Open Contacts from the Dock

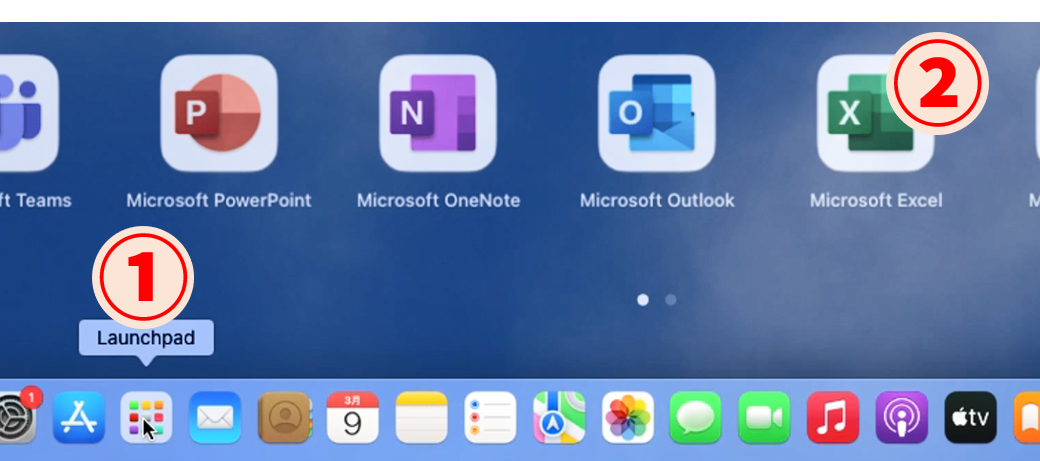tap(285, 417)
